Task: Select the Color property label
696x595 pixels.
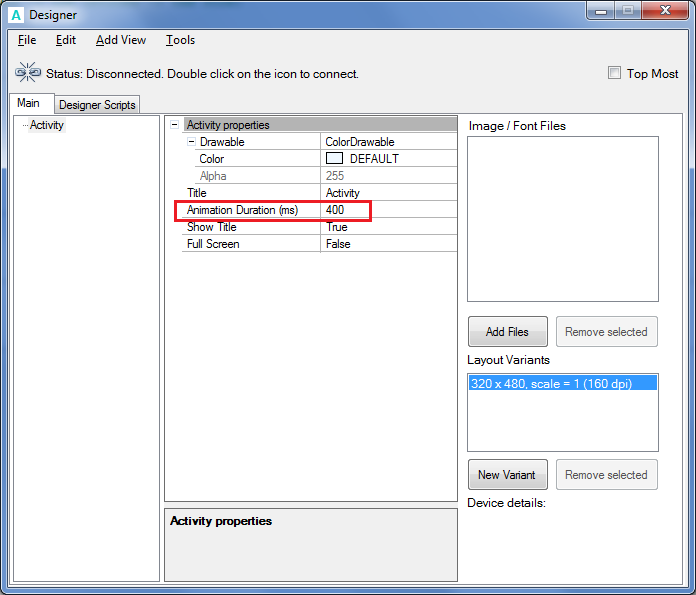Action: pos(212,159)
